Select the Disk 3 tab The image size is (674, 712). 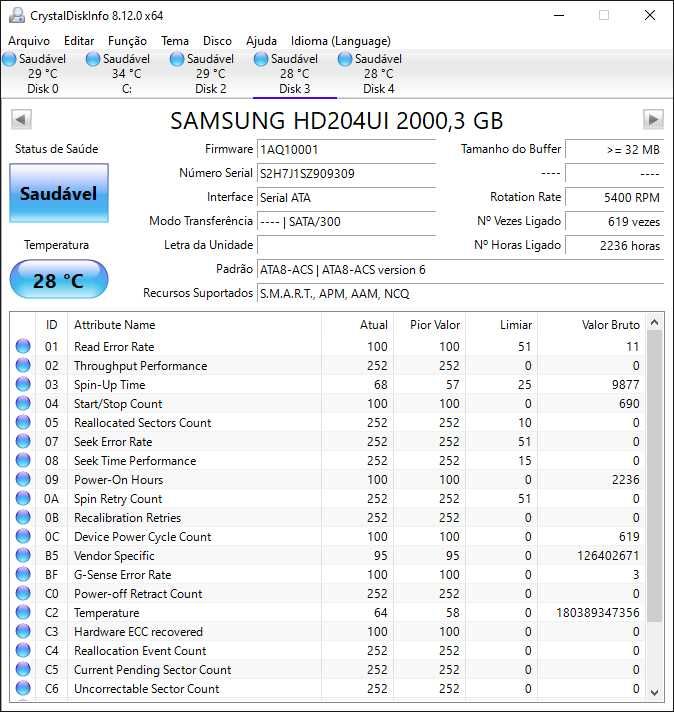[295, 74]
